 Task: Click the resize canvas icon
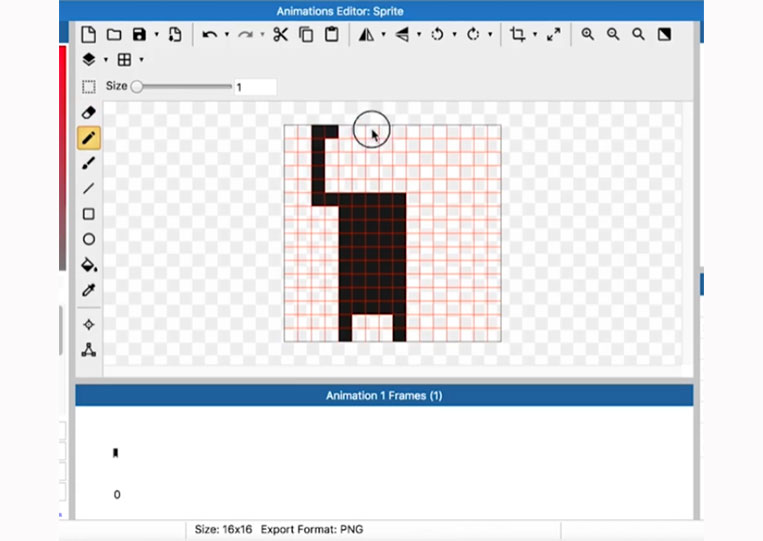(x=553, y=35)
